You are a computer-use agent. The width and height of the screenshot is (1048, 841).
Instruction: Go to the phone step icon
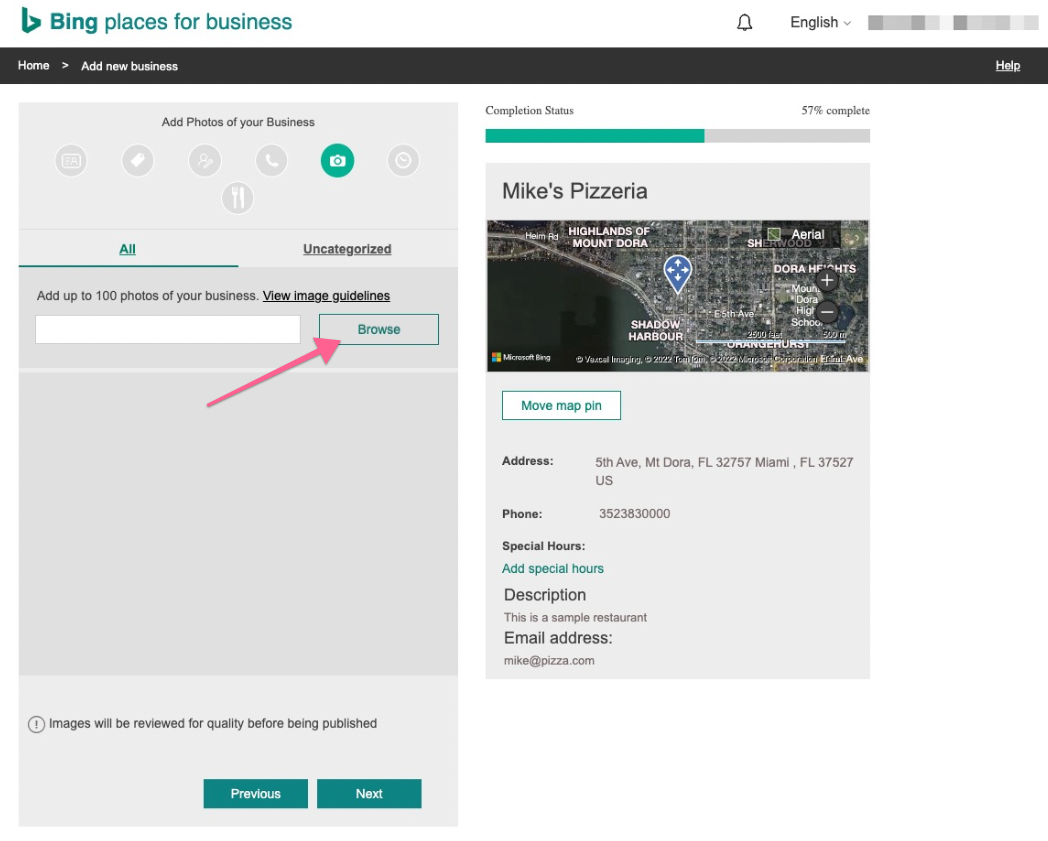271,160
